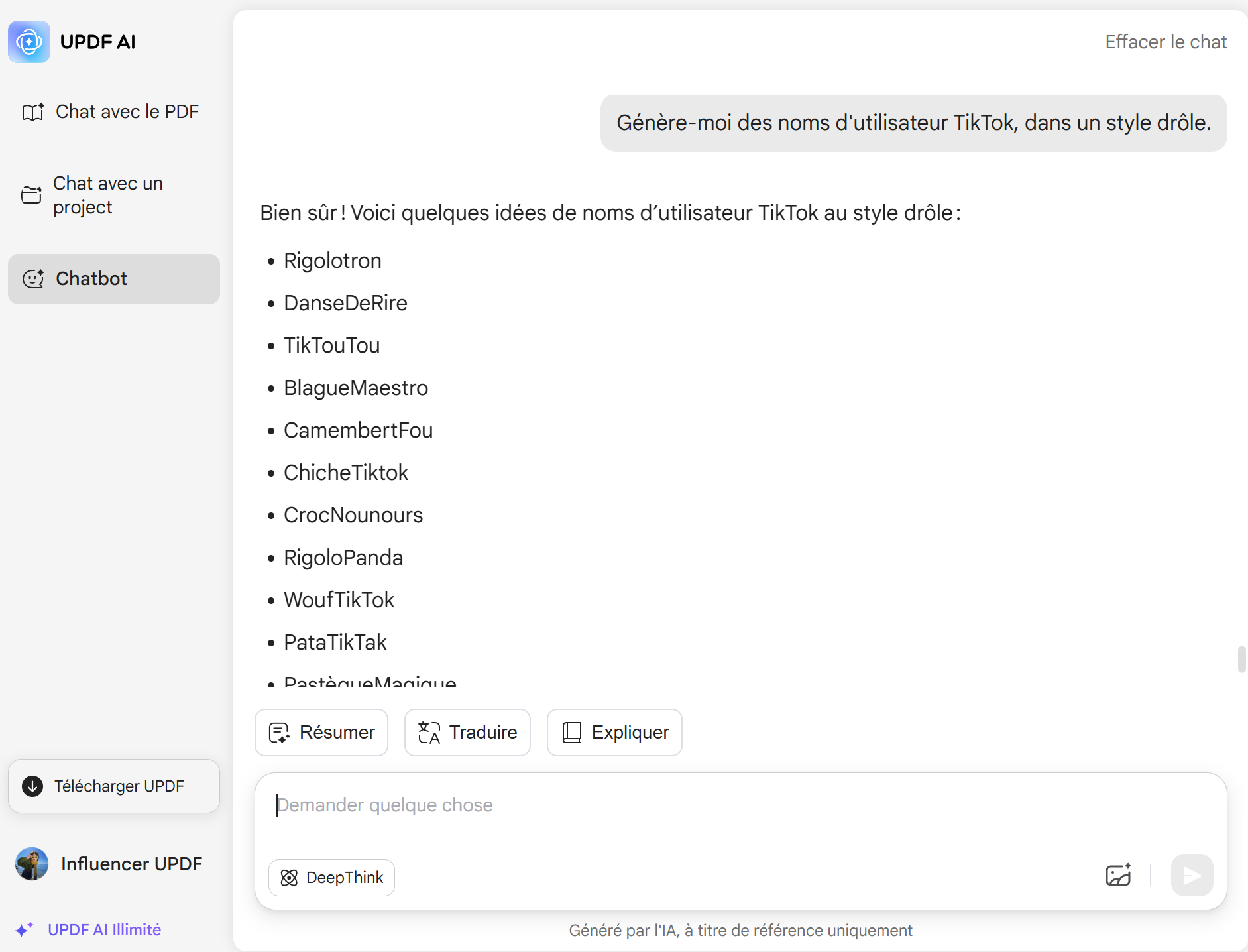1248x952 pixels.
Task: Toggle the DeepThink mode
Action: (x=331, y=878)
